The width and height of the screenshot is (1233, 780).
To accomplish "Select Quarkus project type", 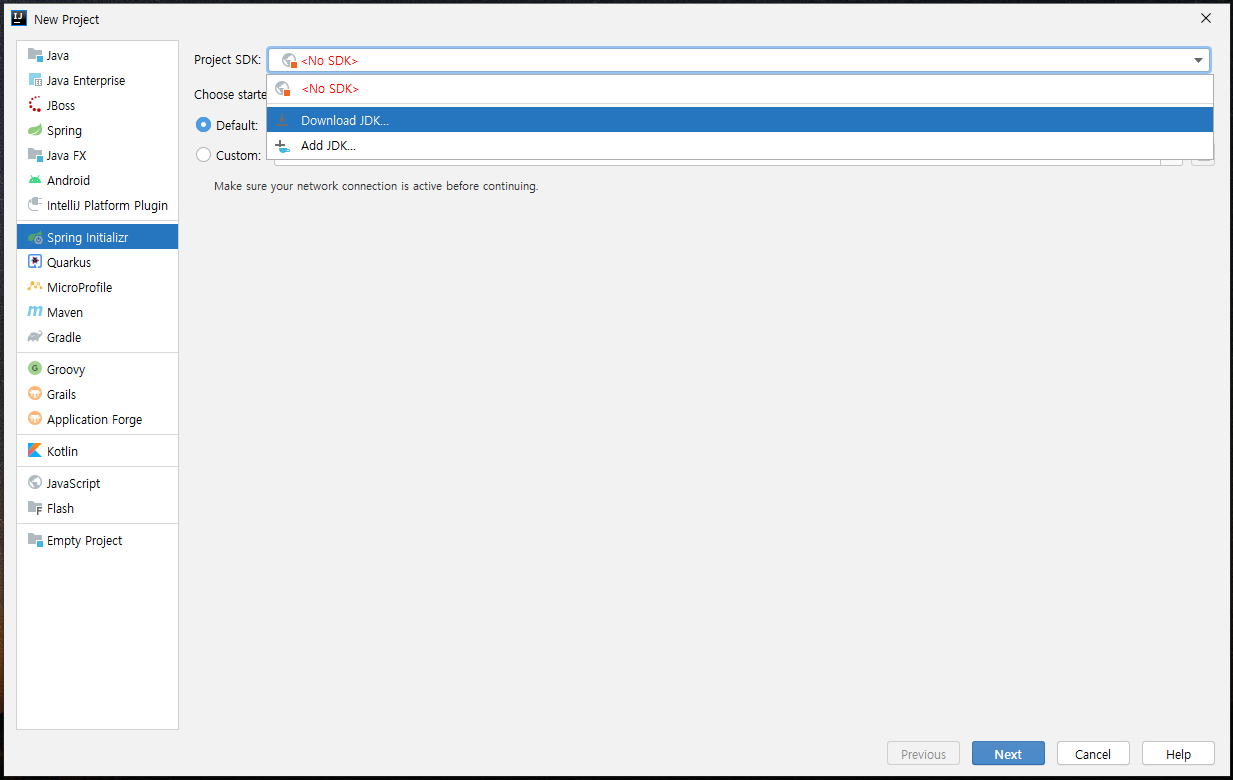I will [x=97, y=262].
